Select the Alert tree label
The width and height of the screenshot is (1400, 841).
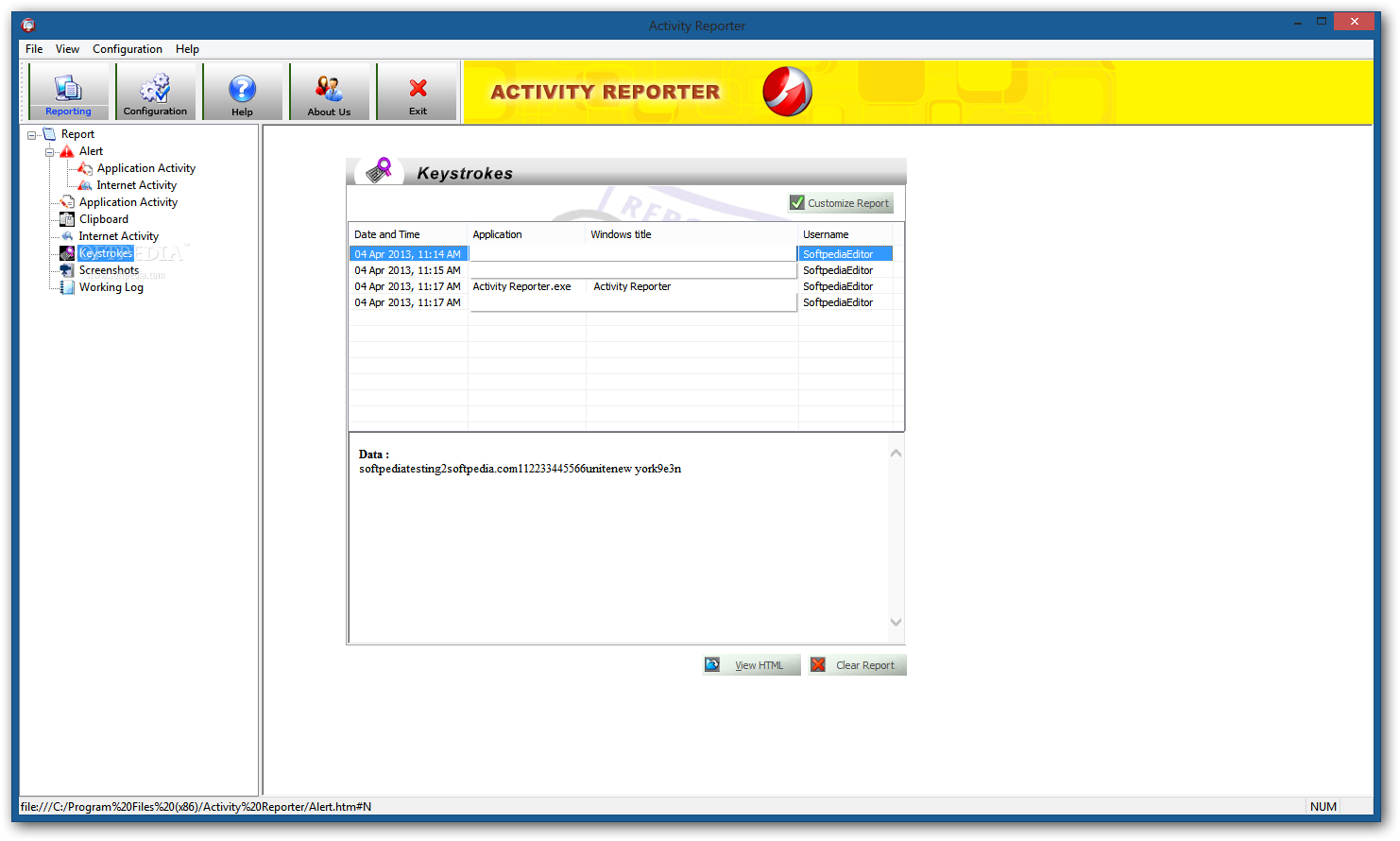click(x=92, y=151)
